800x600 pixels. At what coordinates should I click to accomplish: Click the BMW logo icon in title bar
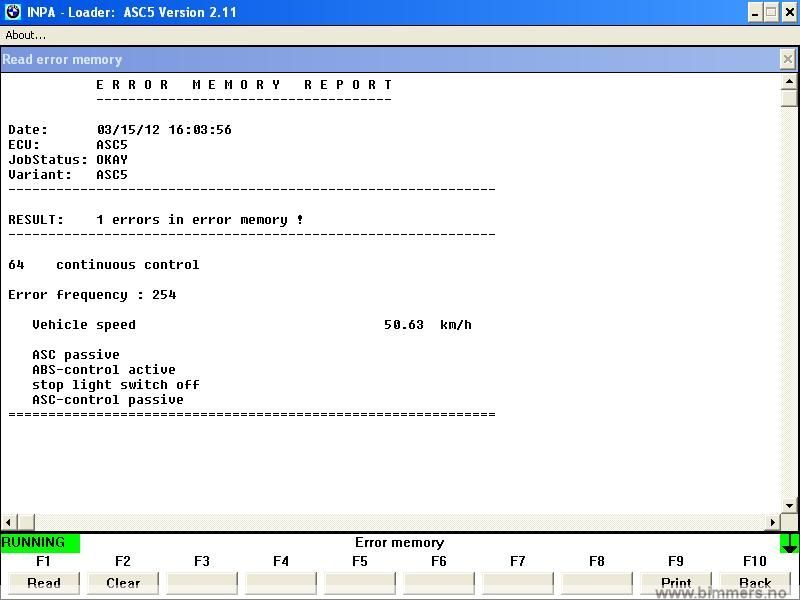click(x=13, y=12)
